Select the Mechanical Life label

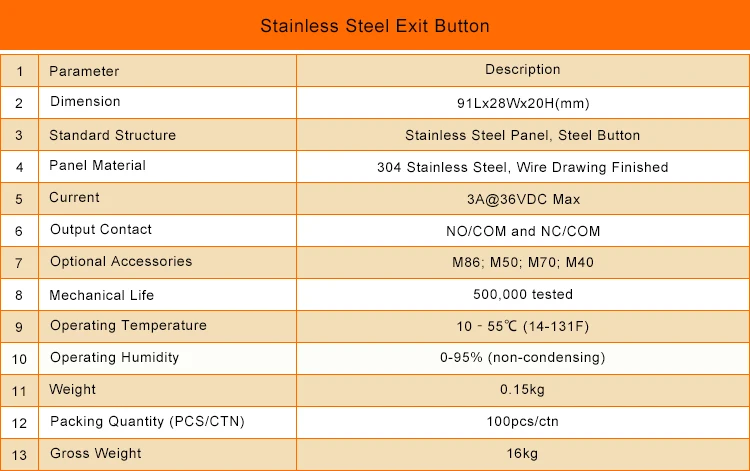pos(101,295)
